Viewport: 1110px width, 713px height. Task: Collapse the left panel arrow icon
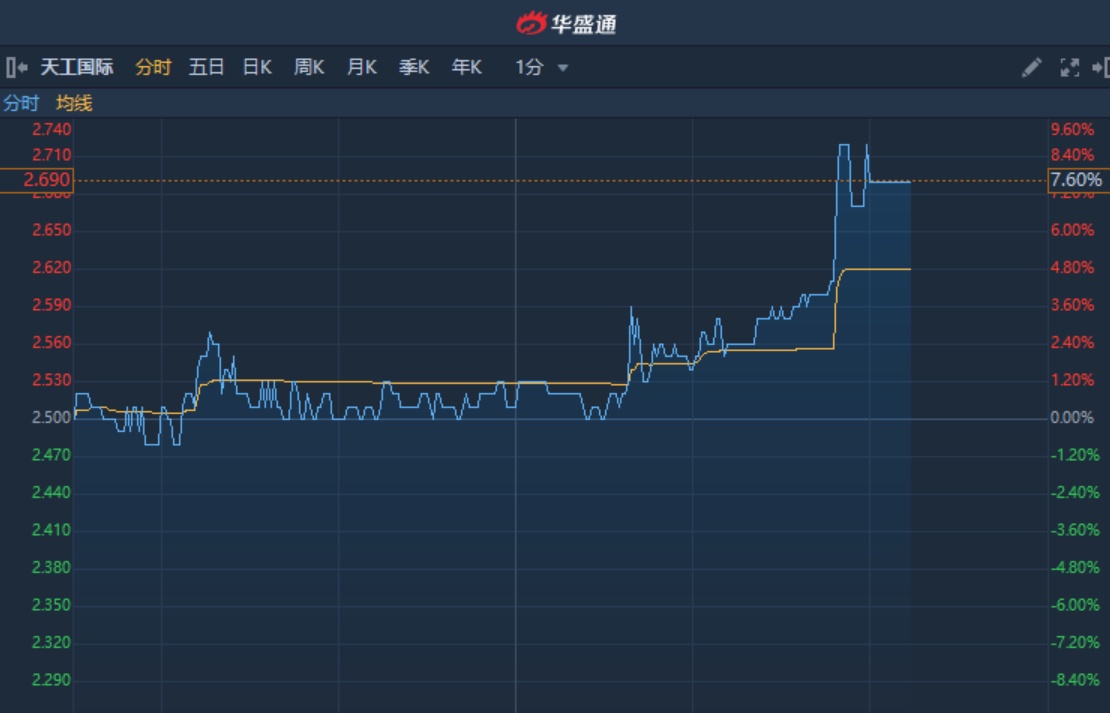tap(16, 67)
